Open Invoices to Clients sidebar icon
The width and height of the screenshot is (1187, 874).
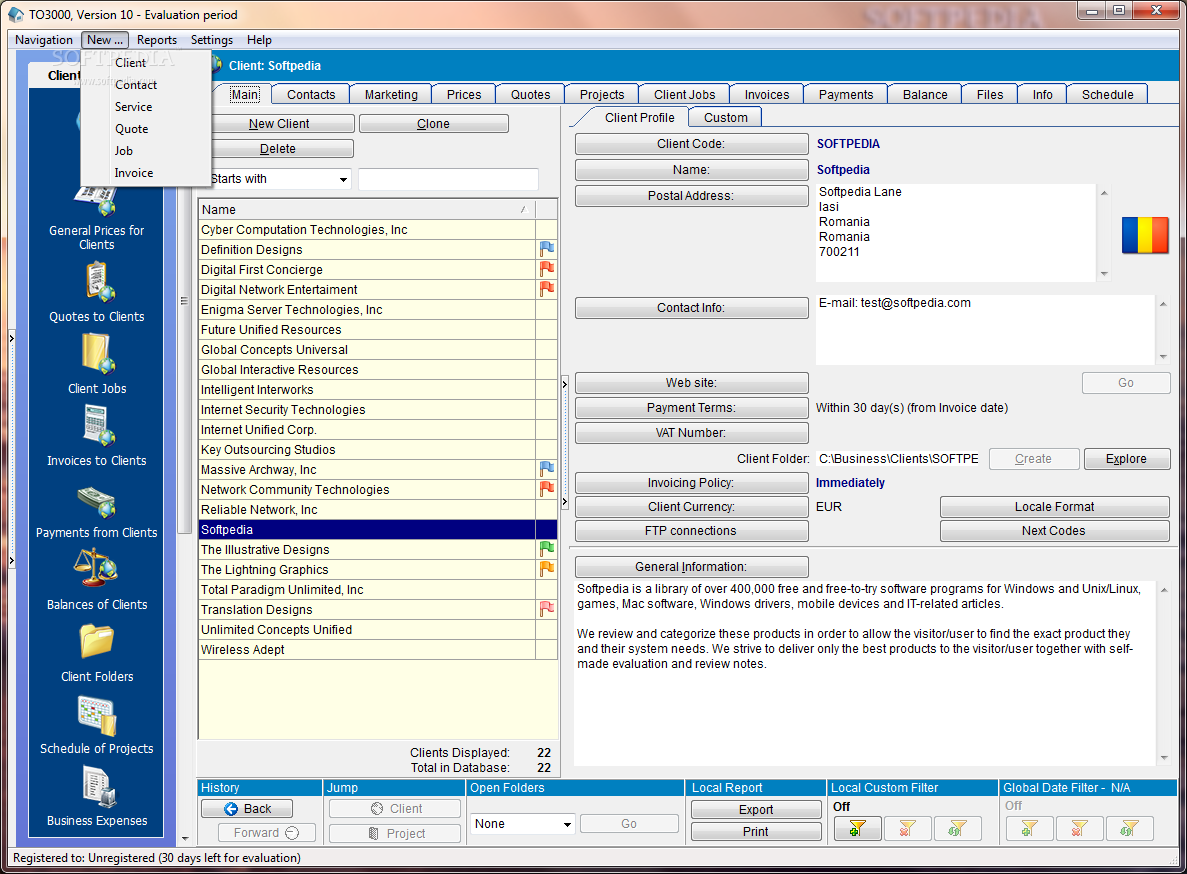[x=98, y=425]
